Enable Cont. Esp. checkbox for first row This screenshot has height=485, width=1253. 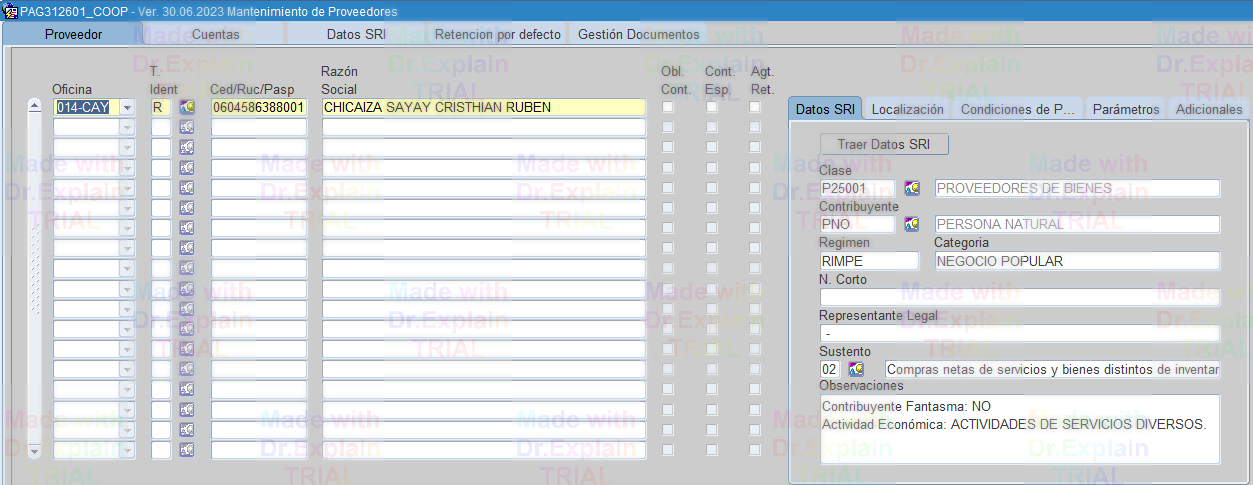coord(711,107)
